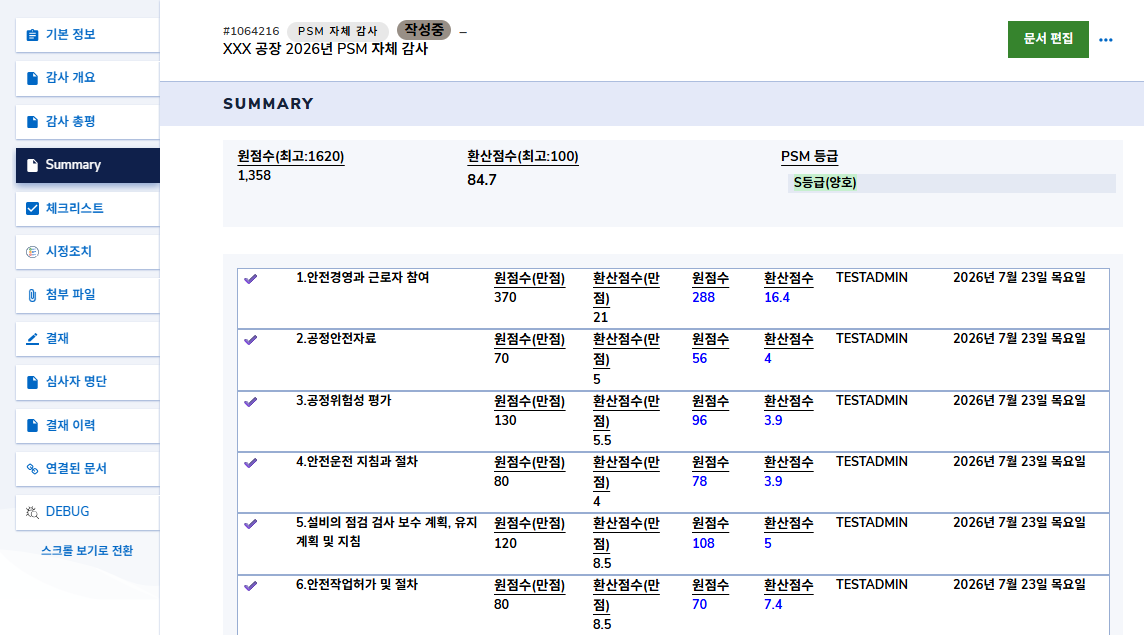Switch to the 체크리스트 tab
The height and width of the screenshot is (635, 1144).
point(88,209)
